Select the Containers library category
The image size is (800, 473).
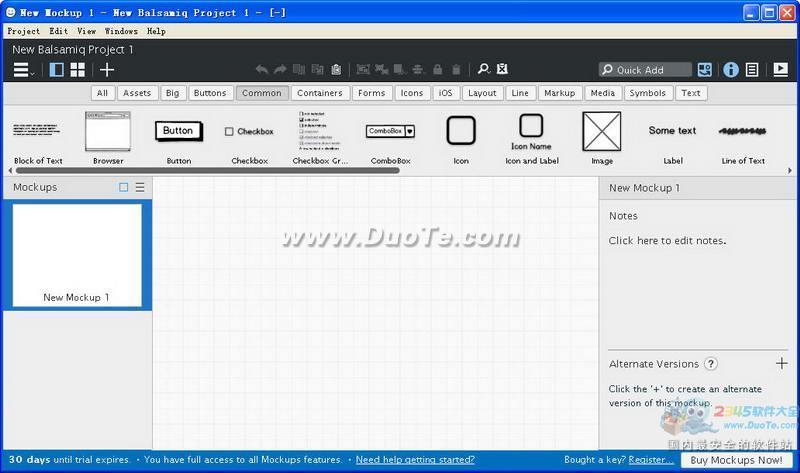pos(320,93)
